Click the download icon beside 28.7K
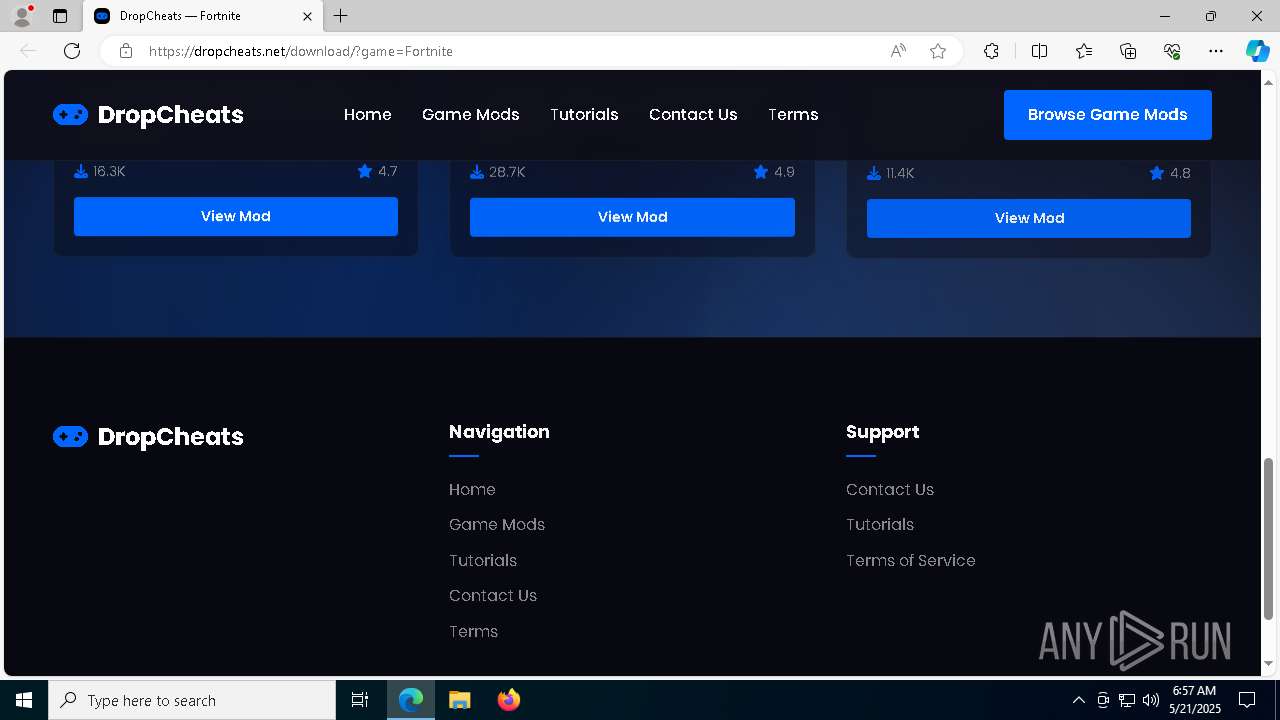Screen dimensions: 1280x720 (x=477, y=172)
